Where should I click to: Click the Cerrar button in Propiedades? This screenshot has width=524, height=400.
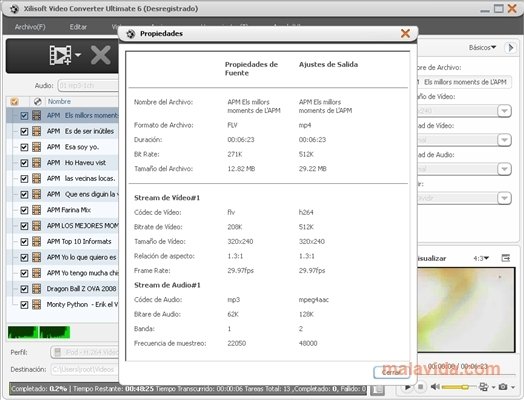point(391,372)
